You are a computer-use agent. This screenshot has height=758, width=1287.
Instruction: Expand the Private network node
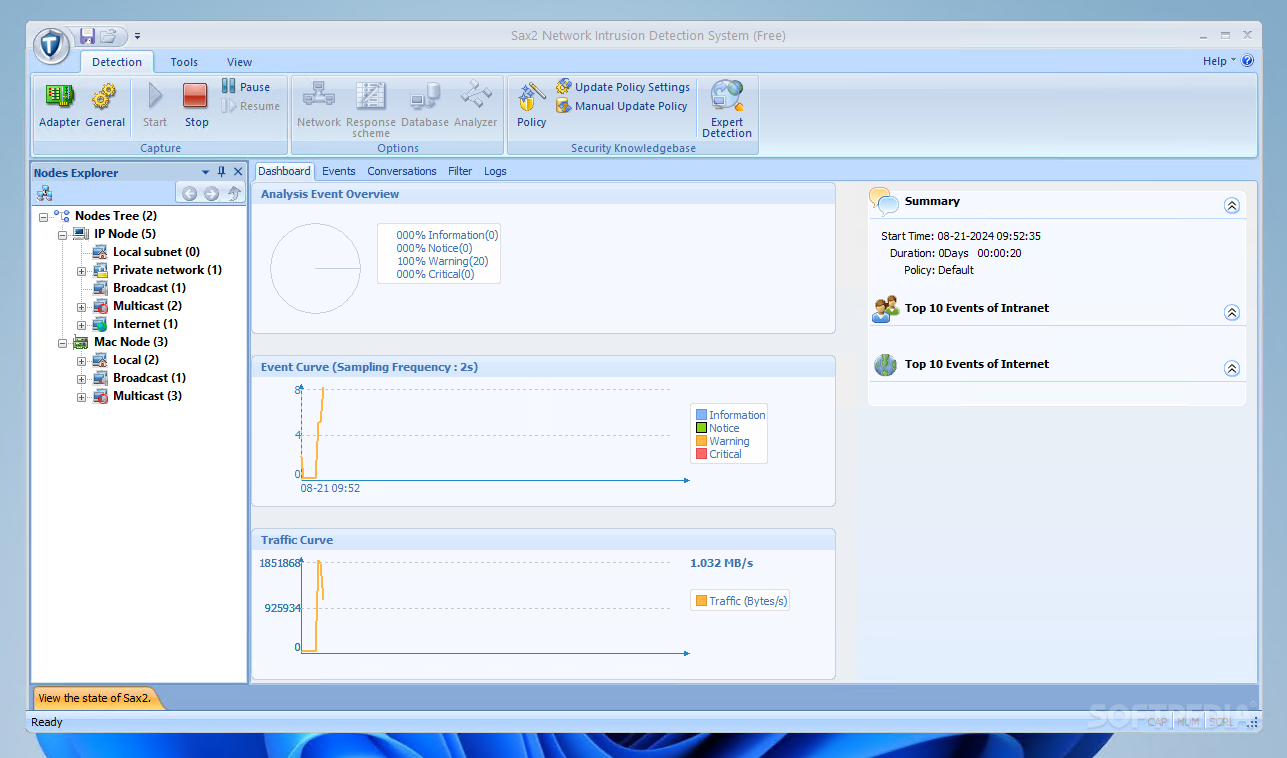(x=81, y=270)
